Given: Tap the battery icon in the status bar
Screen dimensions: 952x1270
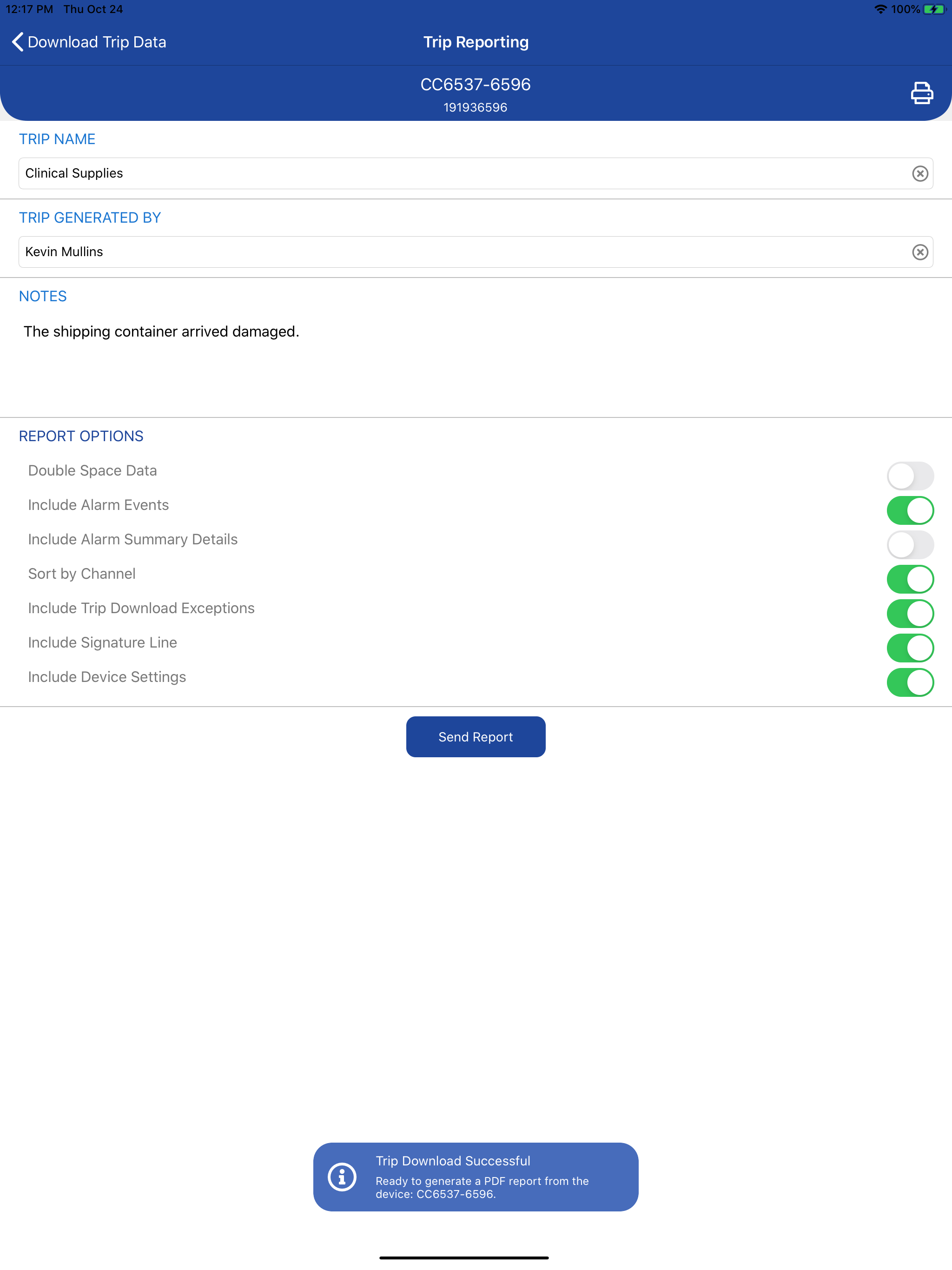Looking at the screenshot, I should 933,9.
